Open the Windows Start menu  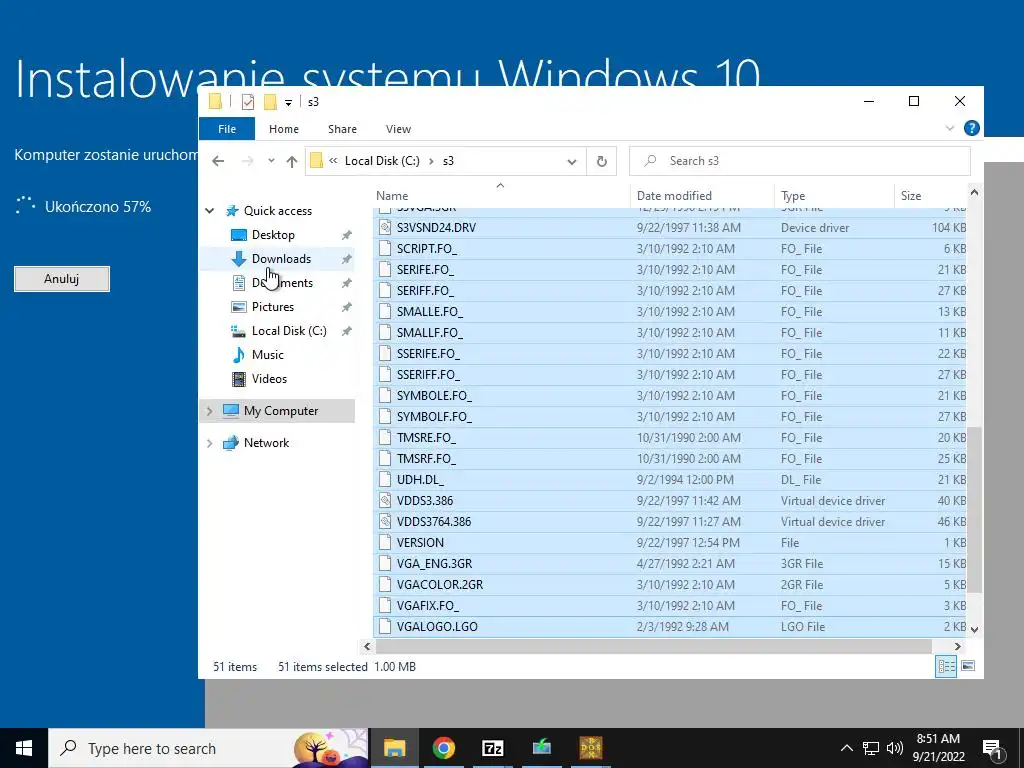click(x=24, y=748)
